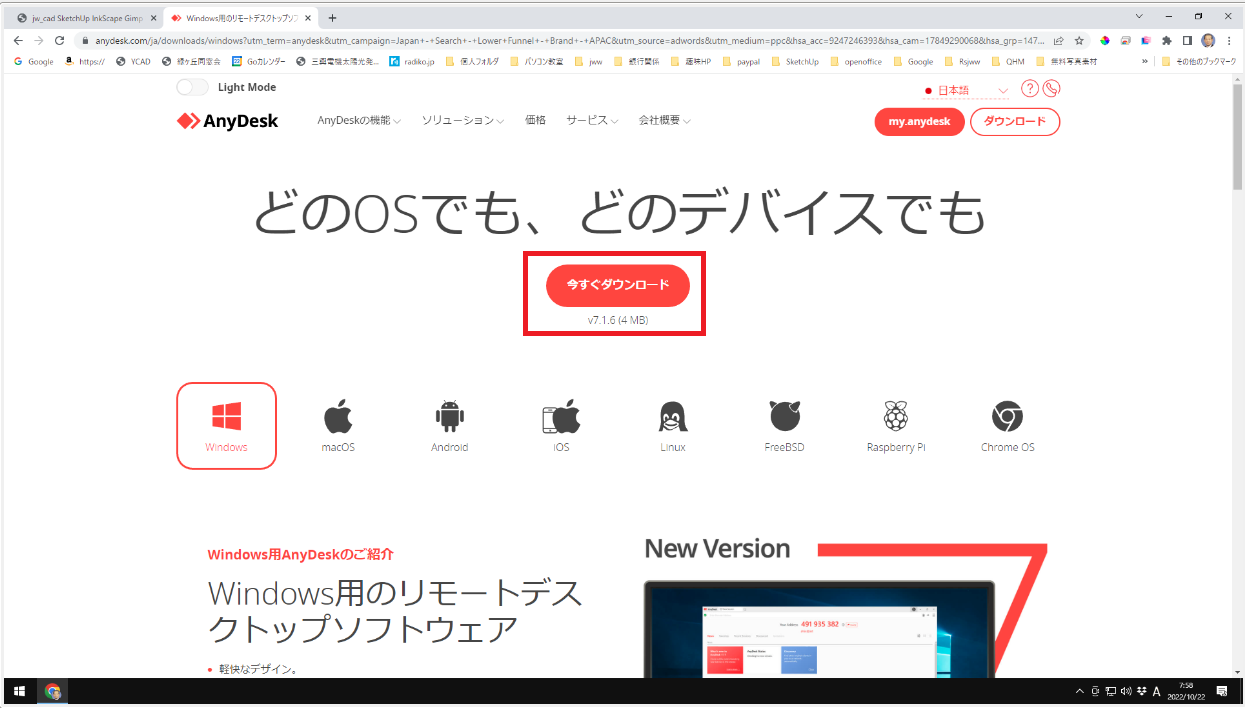Open the Goカレンダー bookmark
This screenshot has width=1245, height=708.
point(258,61)
